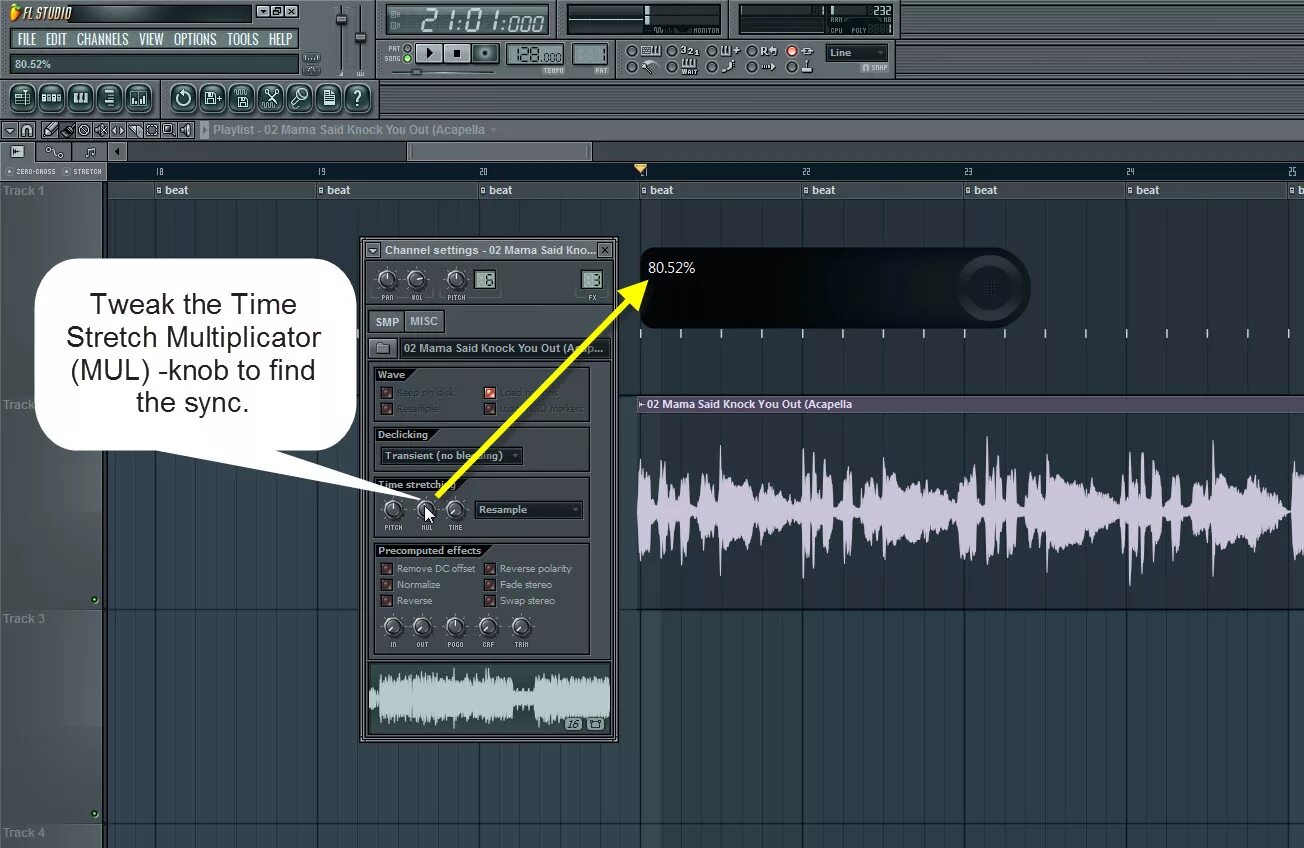Screen dimensions: 1304x848
Task: Open the audio editor scissors icon
Action: (x=270, y=98)
